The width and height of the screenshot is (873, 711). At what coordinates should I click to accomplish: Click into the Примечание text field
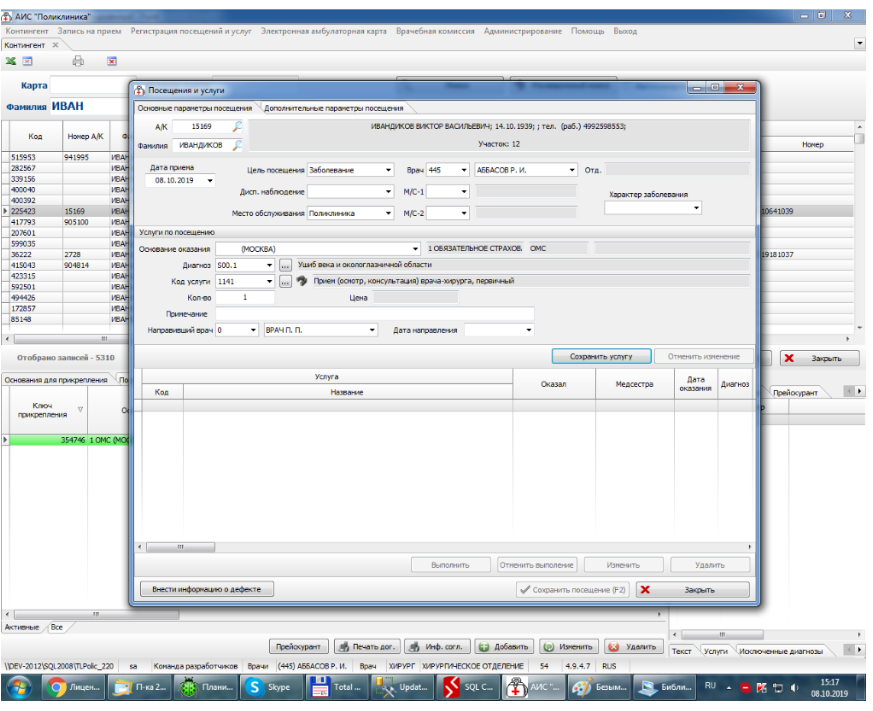click(375, 314)
